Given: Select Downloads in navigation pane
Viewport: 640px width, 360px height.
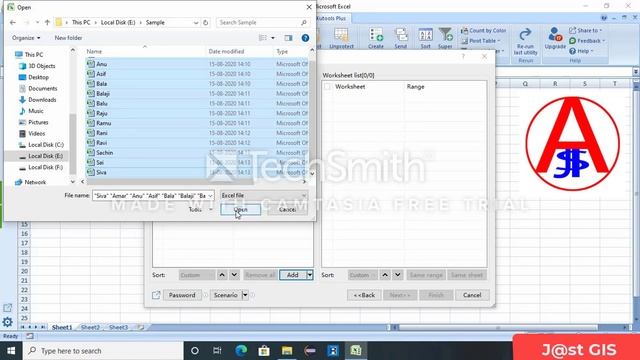Looking at the screenshot, I should coord(42,100).
